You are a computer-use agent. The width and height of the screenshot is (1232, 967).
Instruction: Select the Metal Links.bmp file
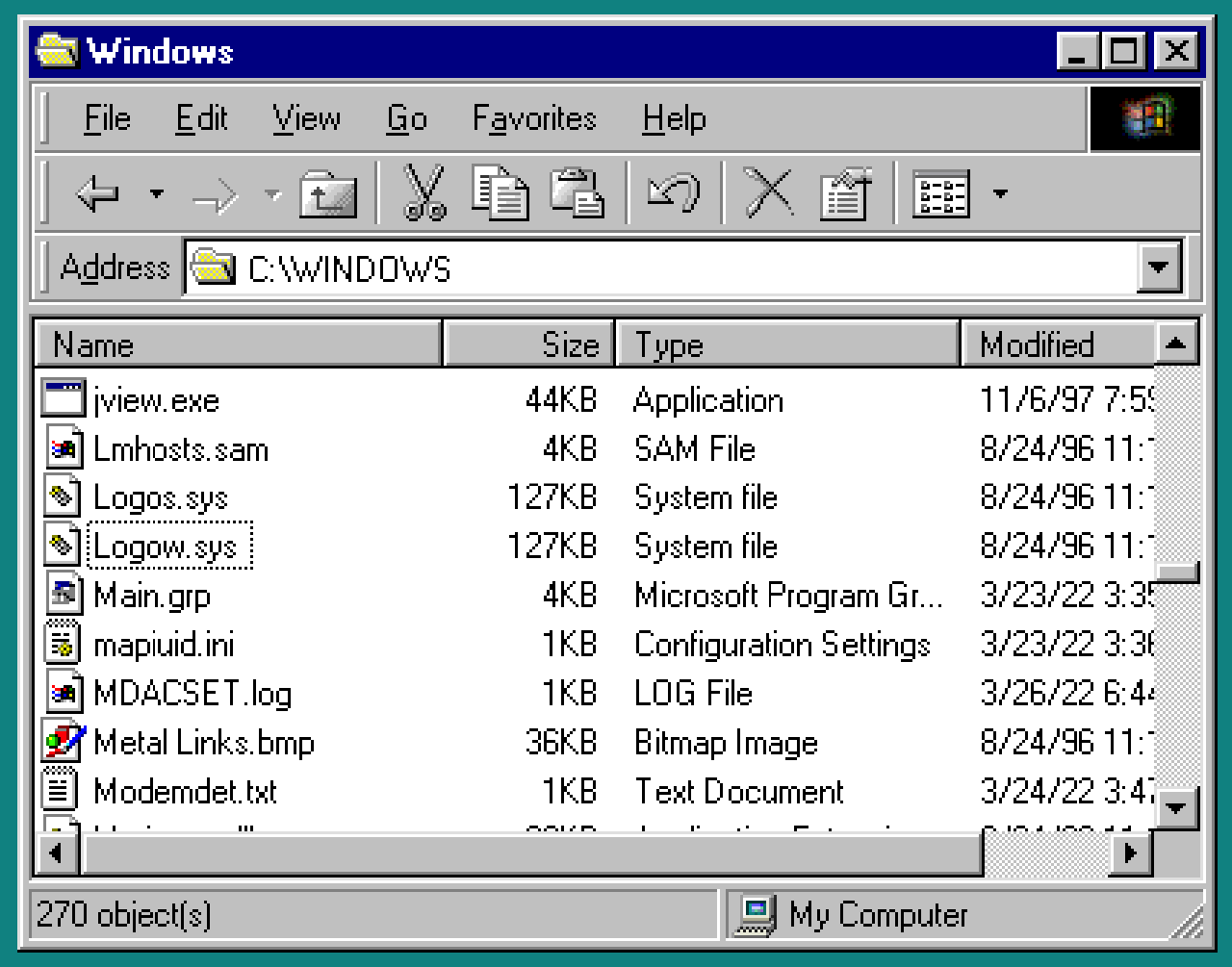click(x=203, y=742)
